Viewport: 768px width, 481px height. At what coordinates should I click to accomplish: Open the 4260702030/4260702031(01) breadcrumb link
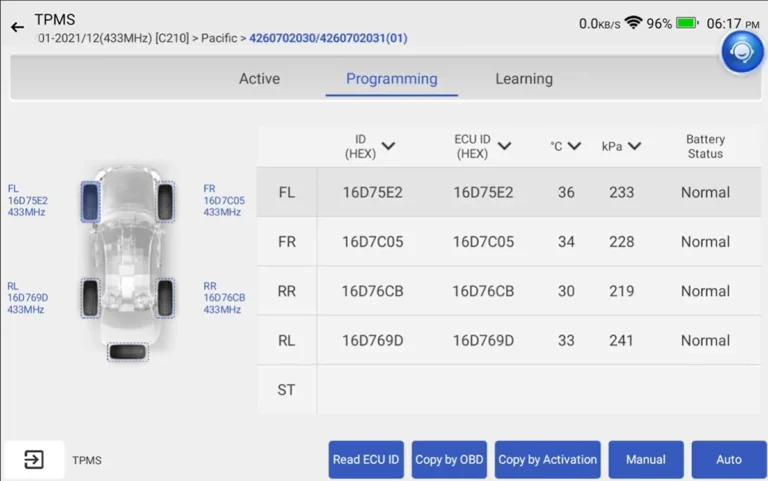[x=328, y=38]
